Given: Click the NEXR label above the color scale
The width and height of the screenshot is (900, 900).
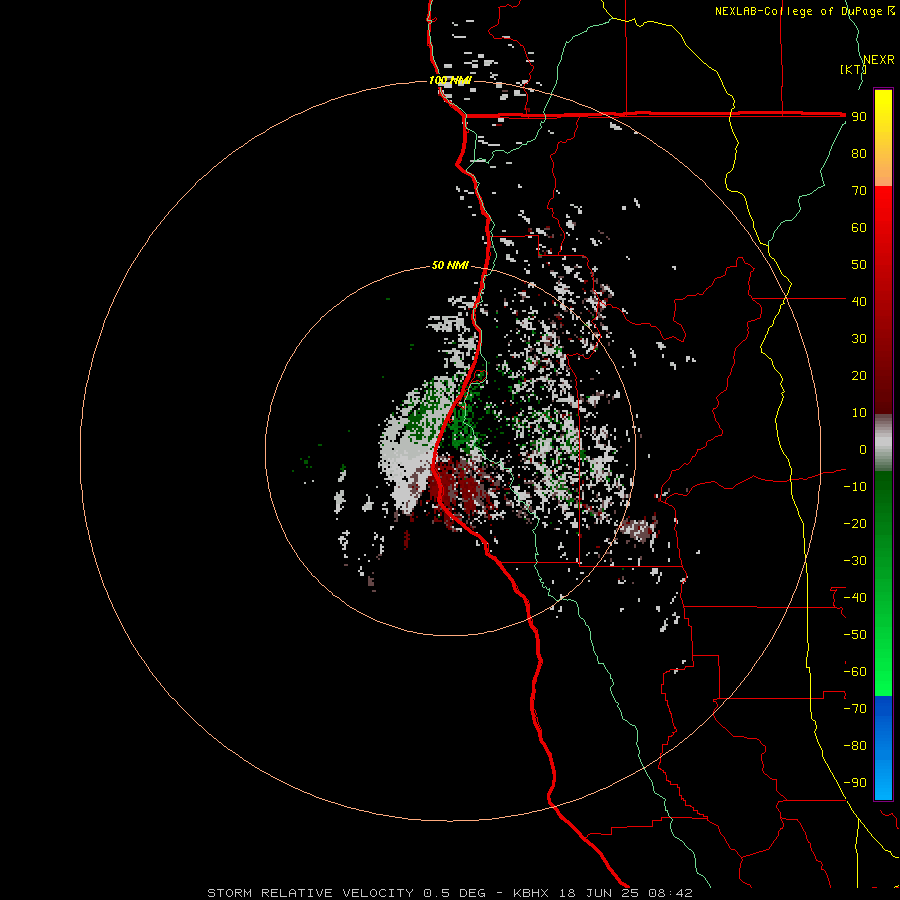Looking at the screenshot, I should pos(879,60).
